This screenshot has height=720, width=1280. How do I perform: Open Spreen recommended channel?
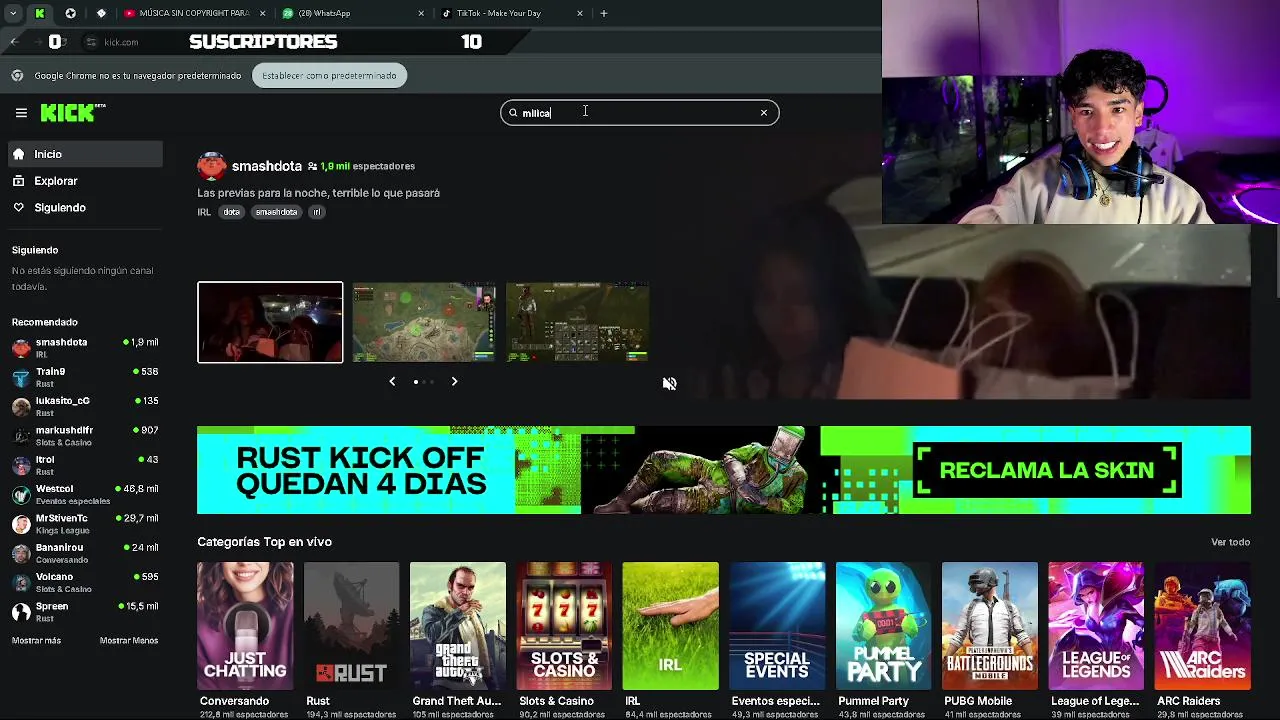[x=84, y=611]
